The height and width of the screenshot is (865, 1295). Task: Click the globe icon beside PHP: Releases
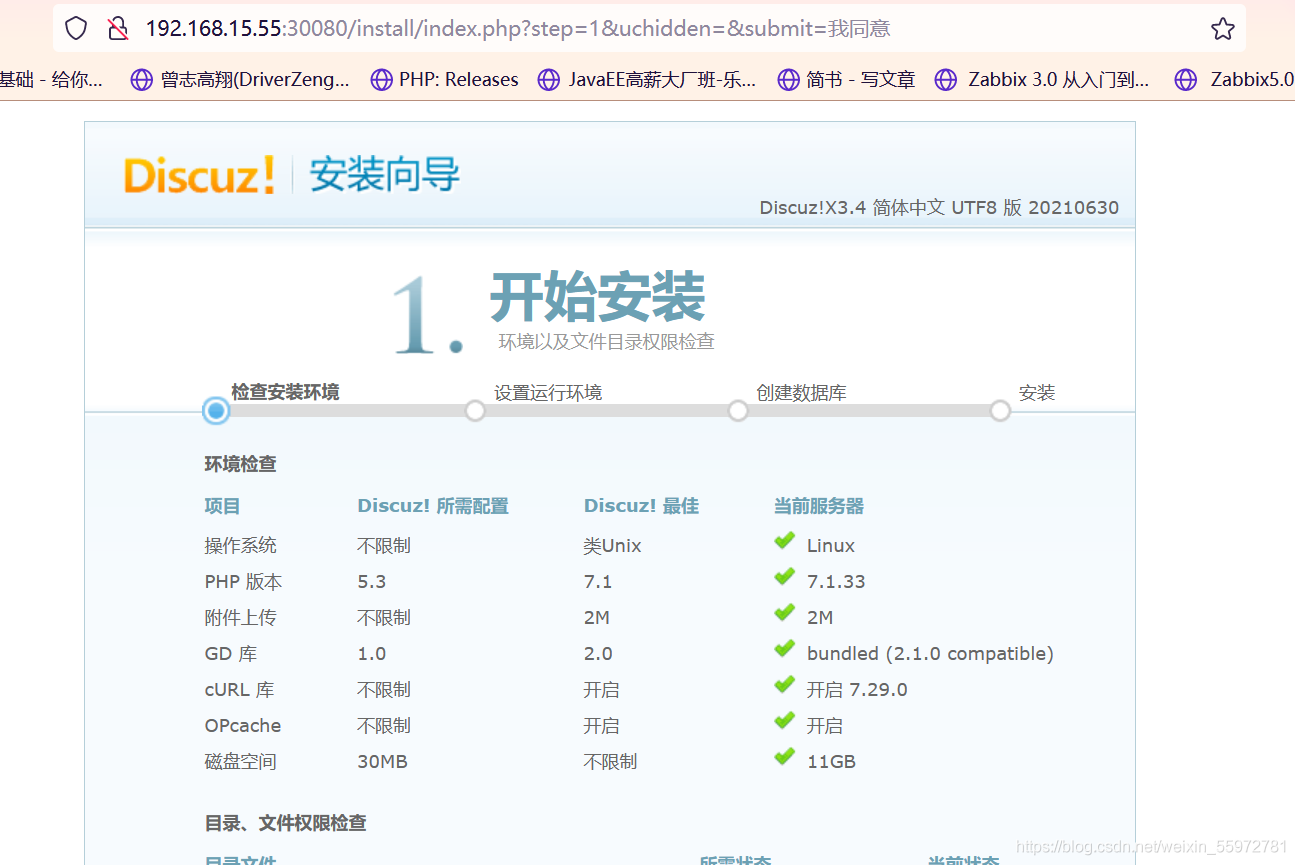coord(381,80)
